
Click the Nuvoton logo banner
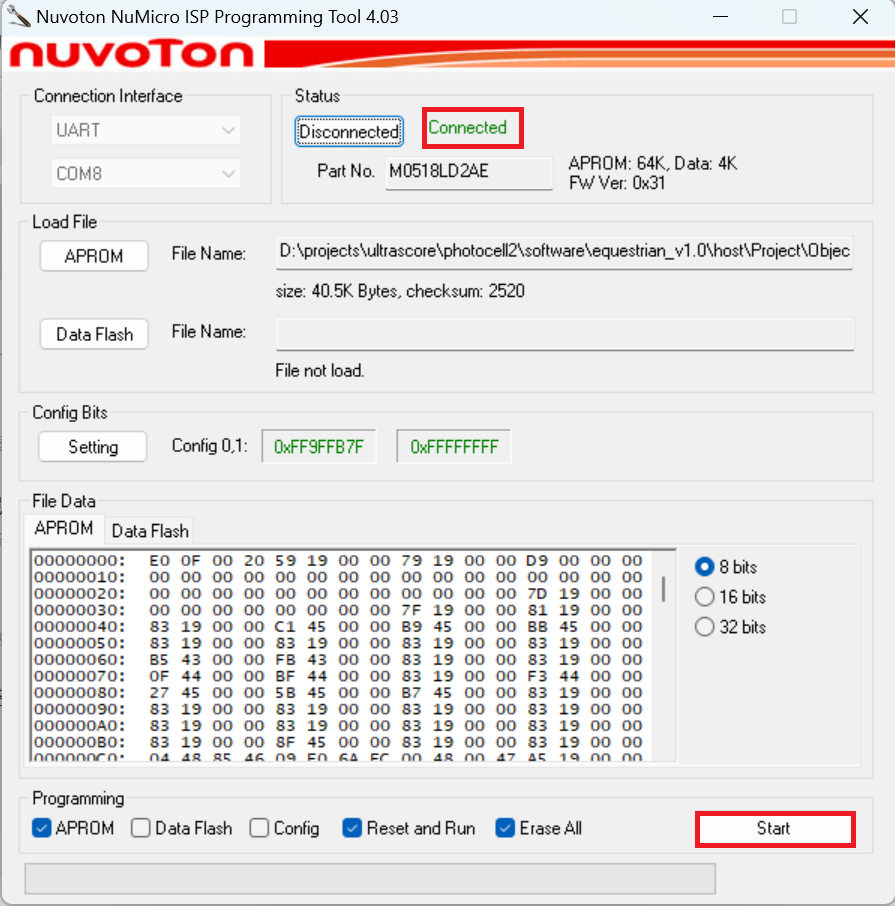click(x=133, y=54)
